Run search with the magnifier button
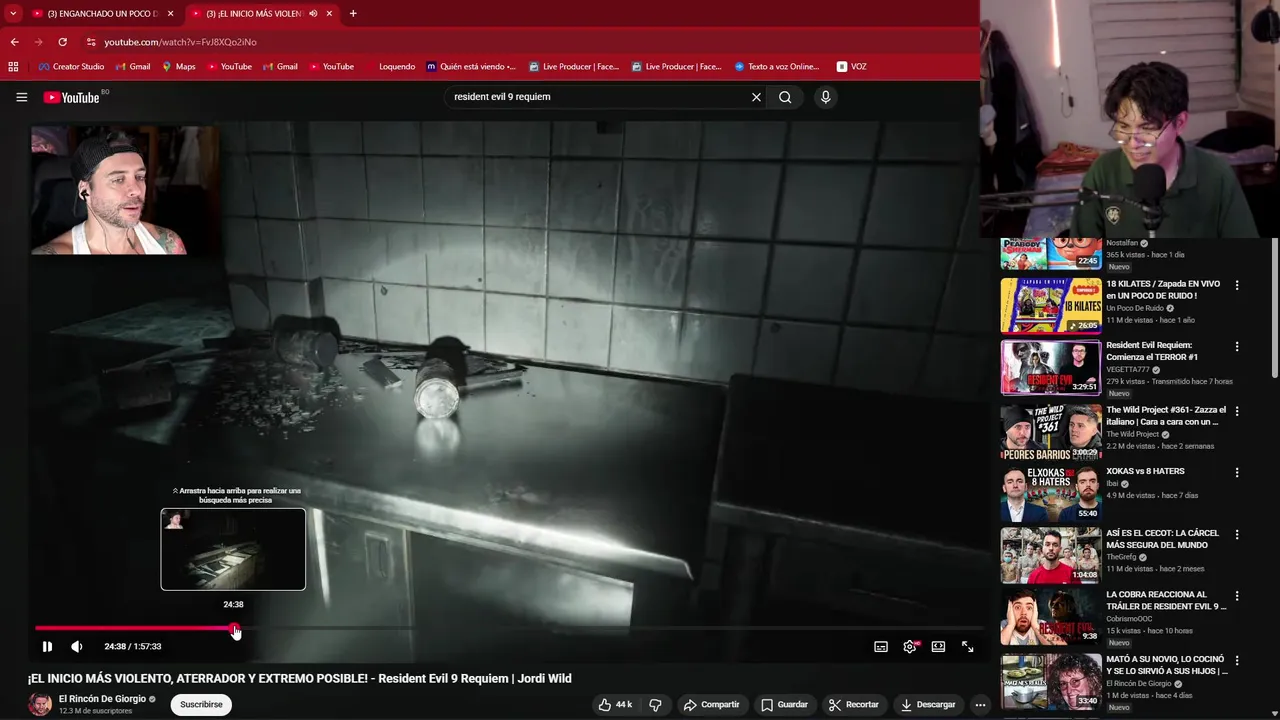Screen dimensions: 1280x720 point(785,97)
